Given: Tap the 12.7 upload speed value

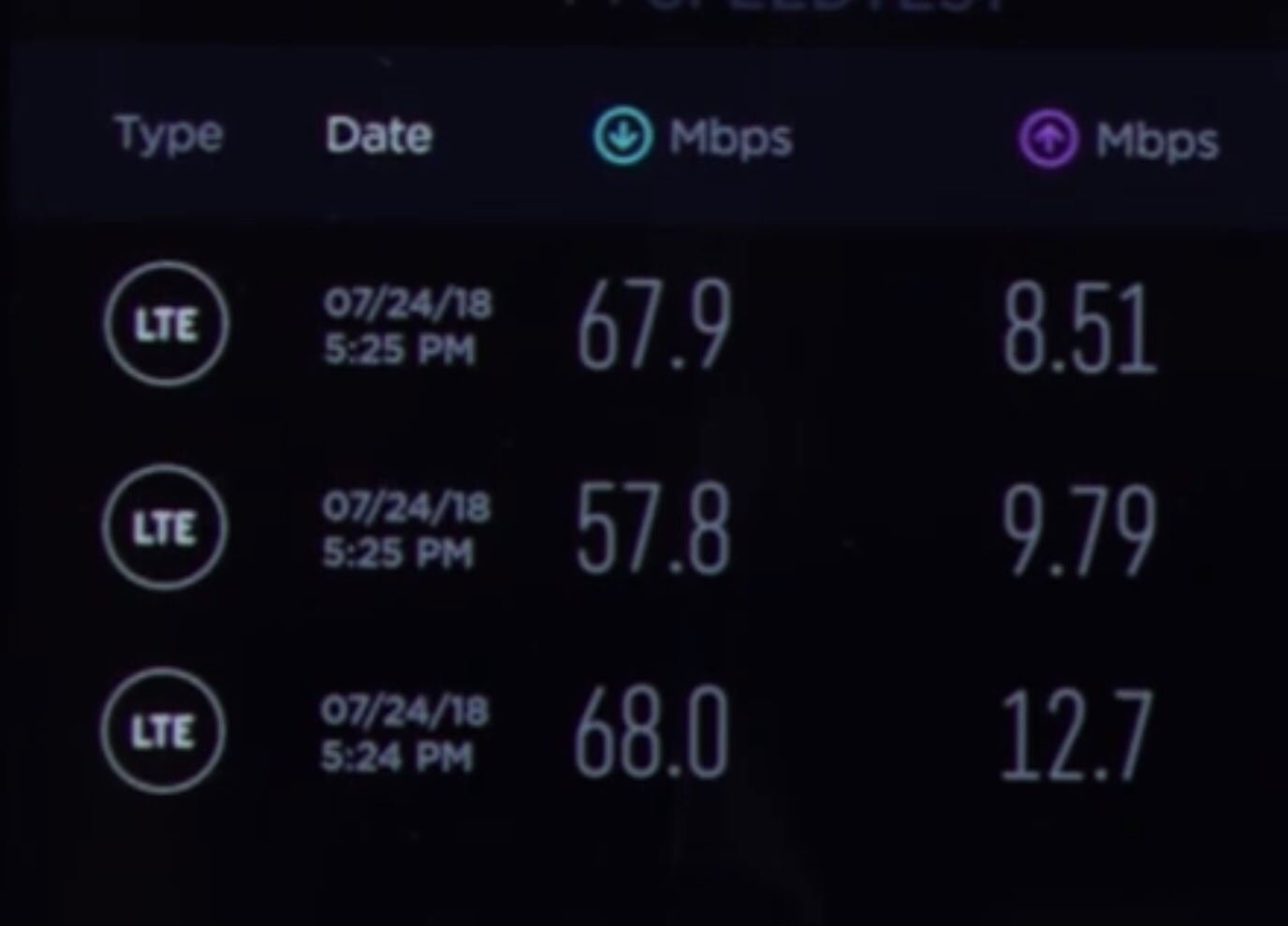Looking at the screenshot, I should 1076,736.
